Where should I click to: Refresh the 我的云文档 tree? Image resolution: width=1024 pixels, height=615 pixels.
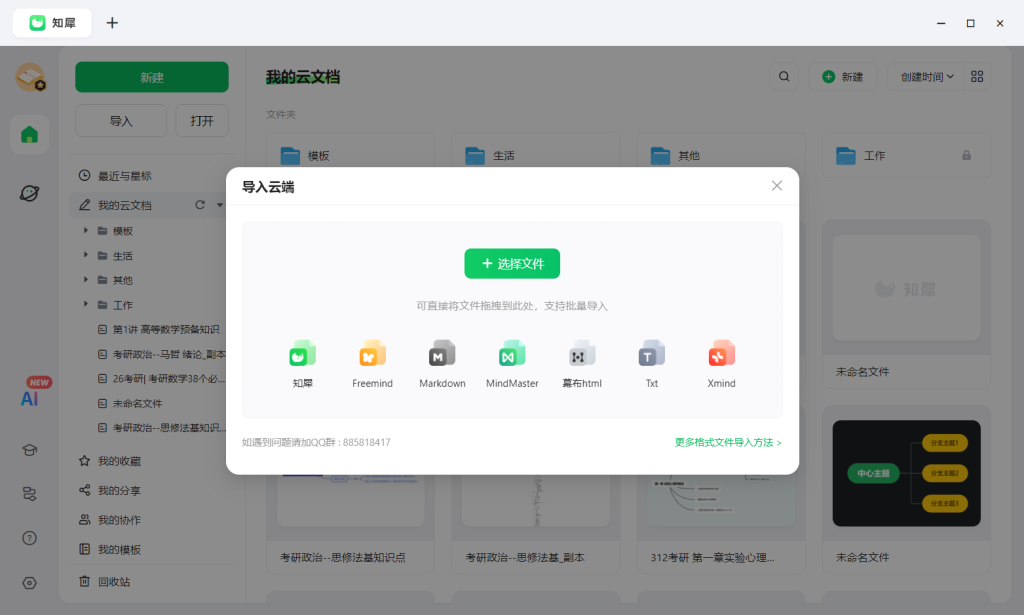(200, 205)
